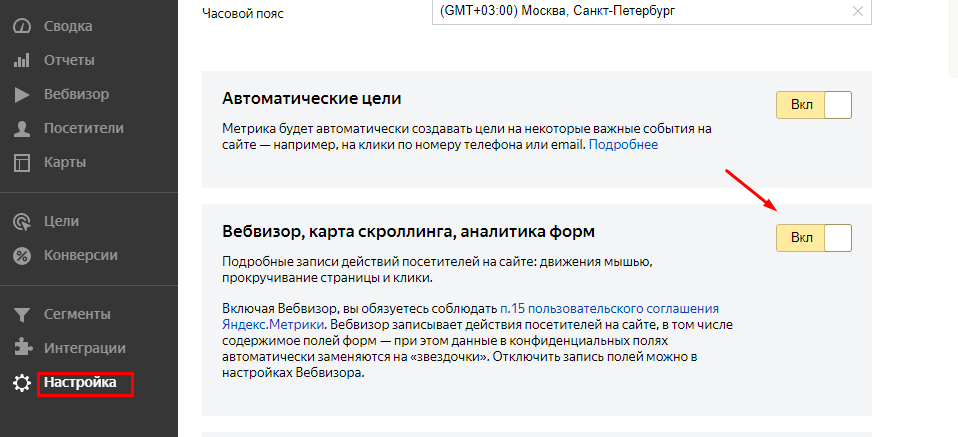Open the Сводка section

click(x=68, y=26)
